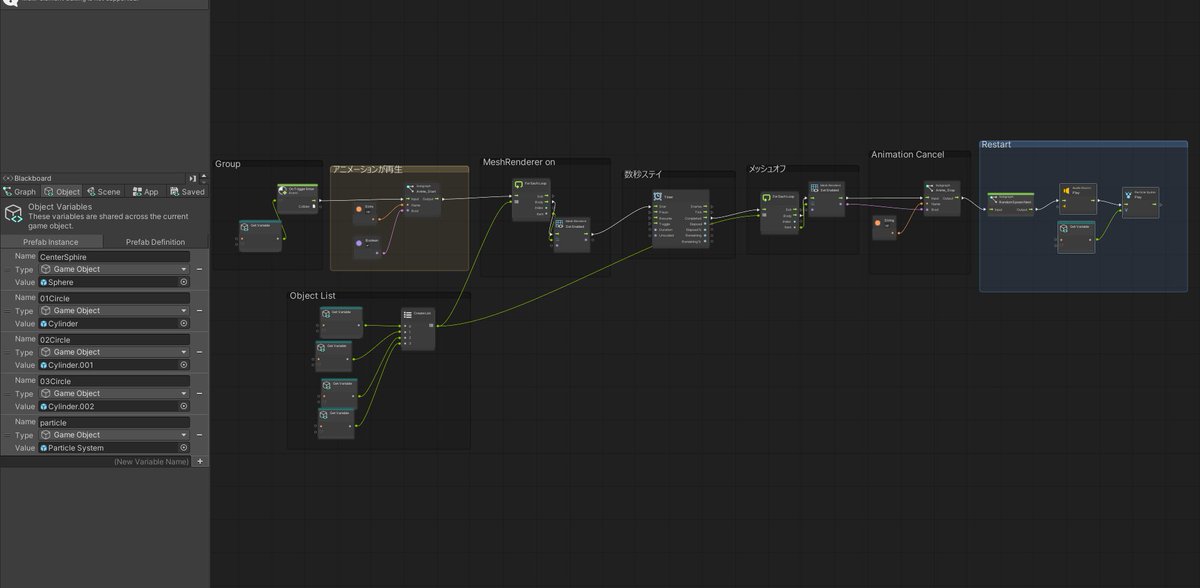Remove the 01Circle variable with minus button
Screen dimensions: 1200x588
click(200, 311)
